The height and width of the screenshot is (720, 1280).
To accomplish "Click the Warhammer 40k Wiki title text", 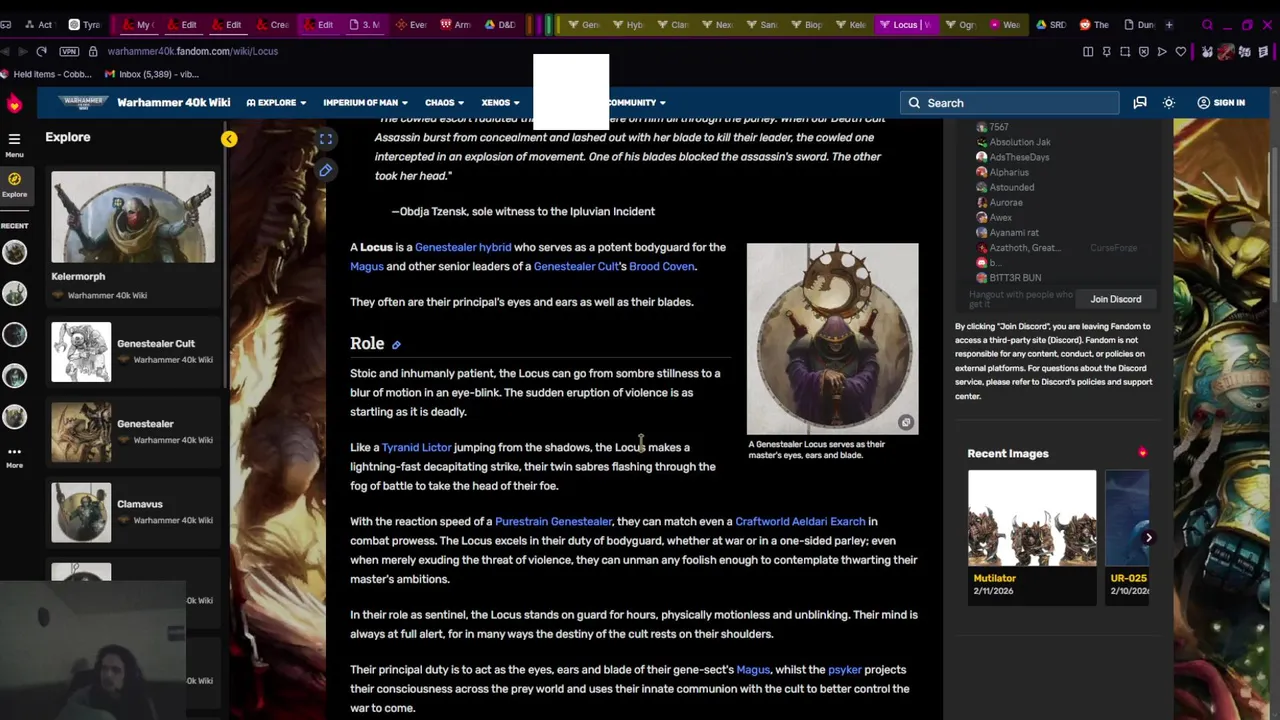I will pyautogui.click(x=173, y=102).
